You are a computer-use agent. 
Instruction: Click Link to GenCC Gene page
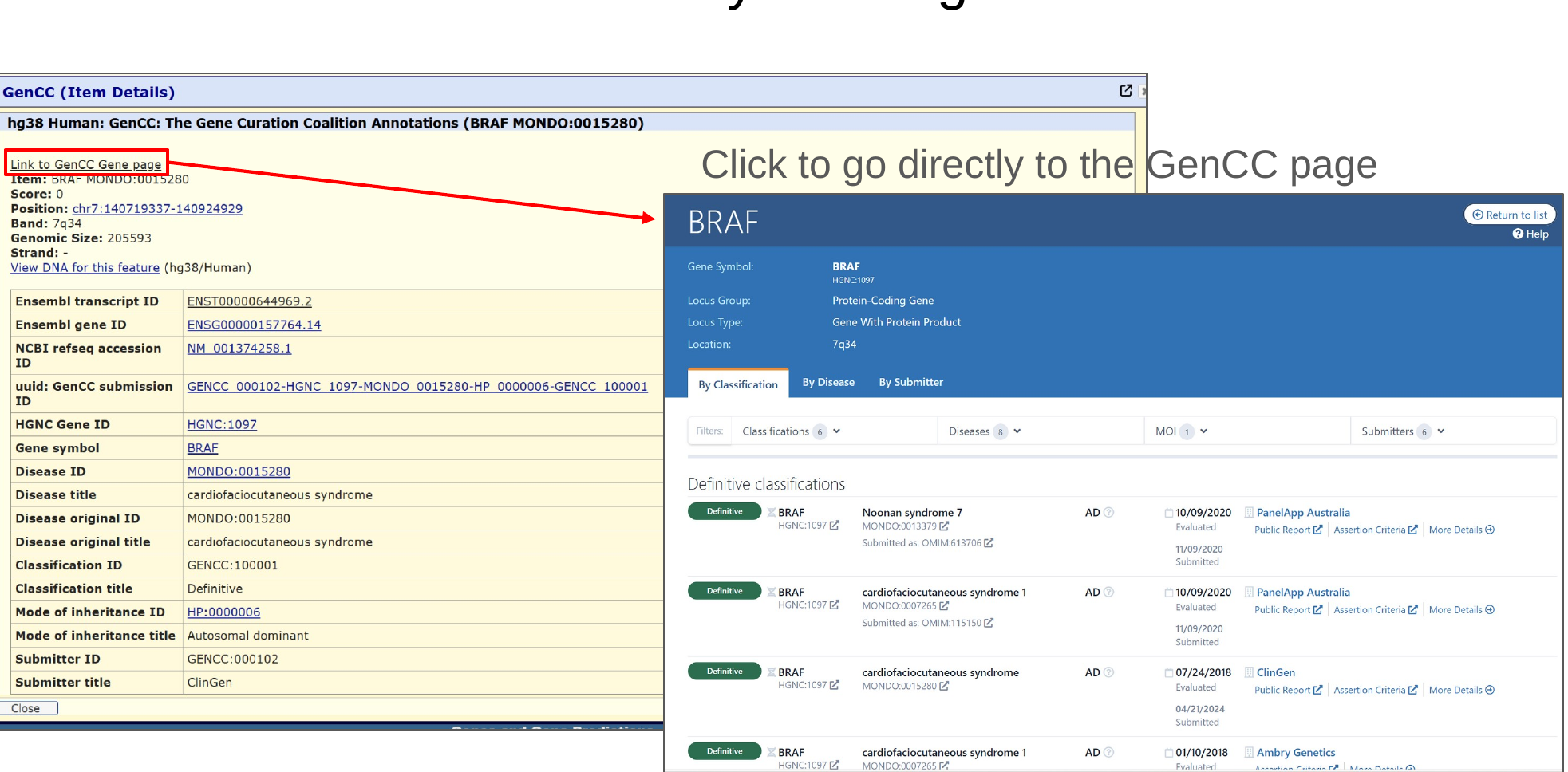(x=86, y=164)
